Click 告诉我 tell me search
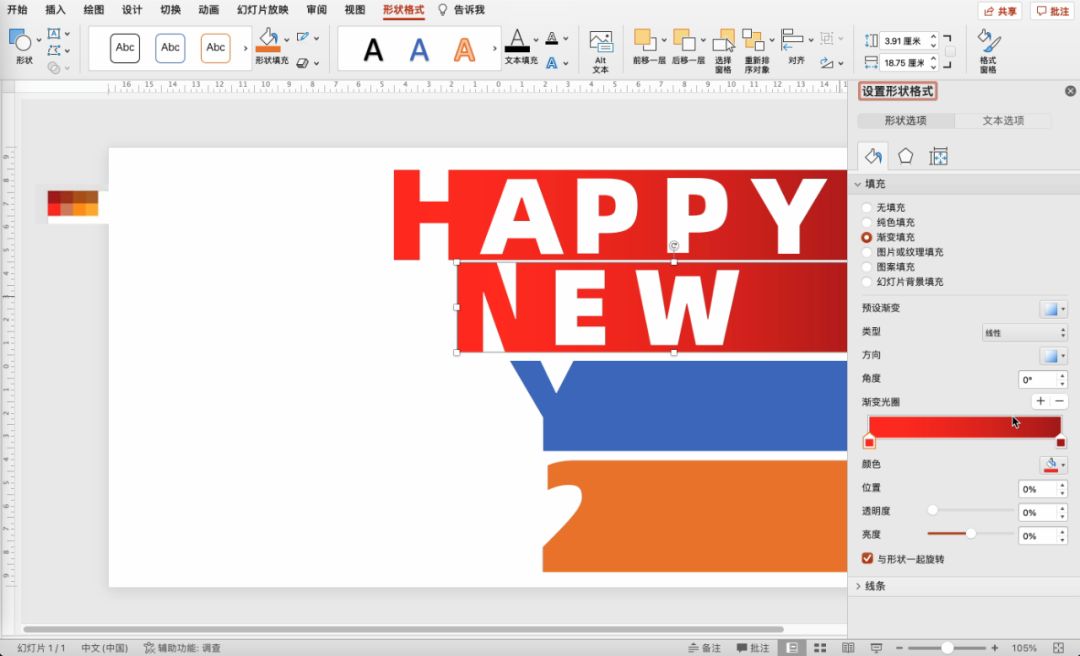Screen dimensions: 1080x656 click(461, 10)
